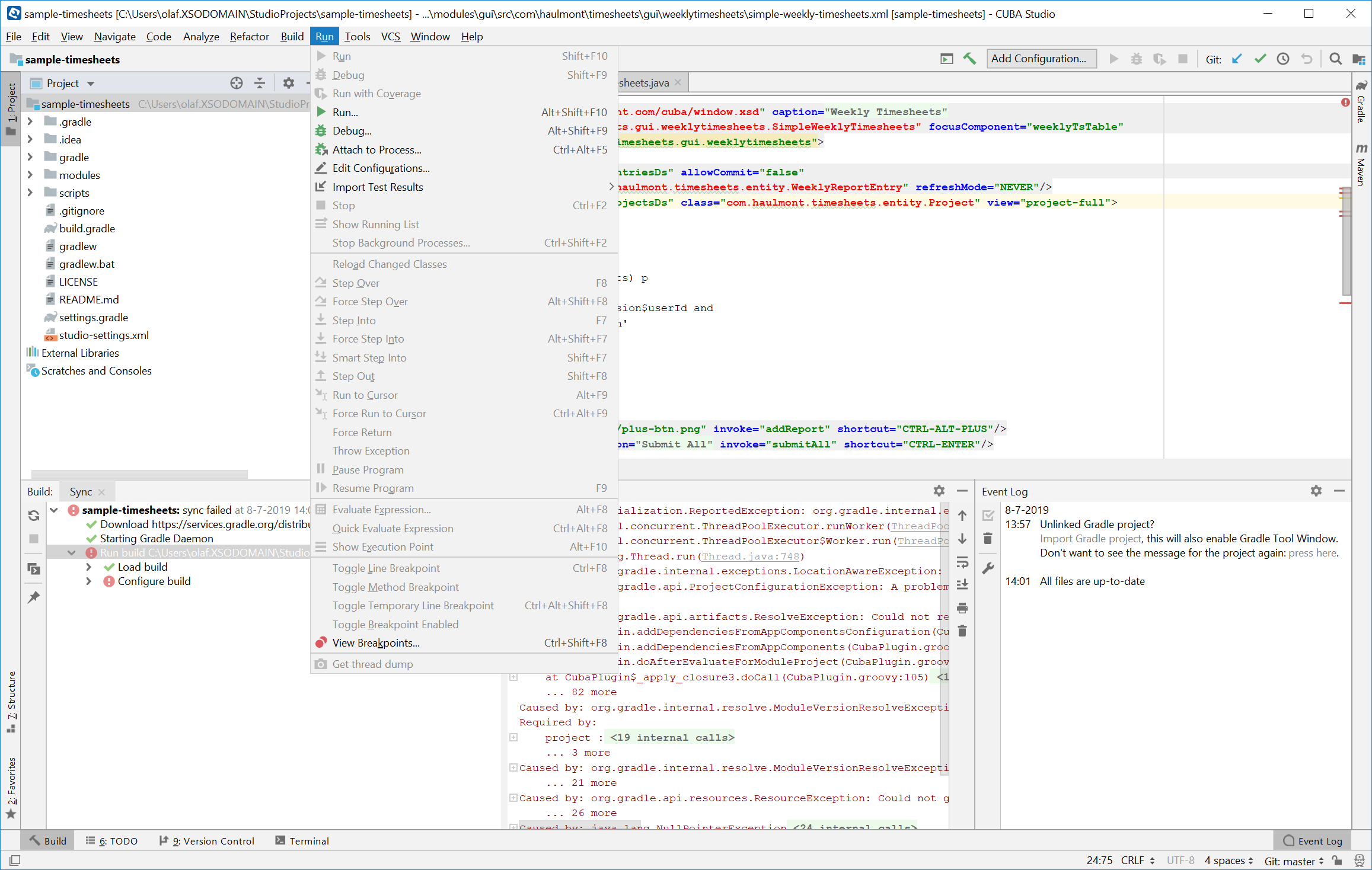Viewport: 1372px width, 870px height.
Task: Click the Build panel reimport refresh icon
Action: coord(34,516)
